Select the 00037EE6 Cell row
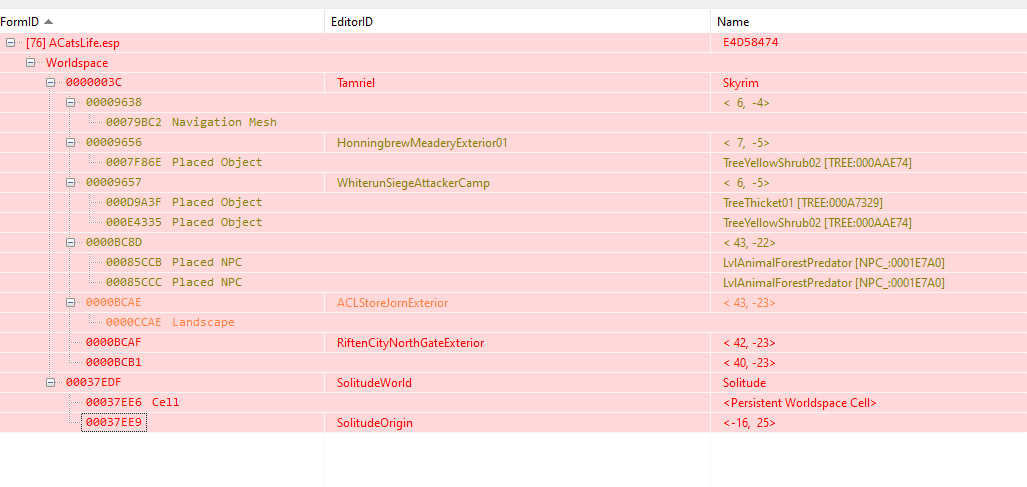The height and width of the screenshot is (487, 1027). [x=514, y=403]
